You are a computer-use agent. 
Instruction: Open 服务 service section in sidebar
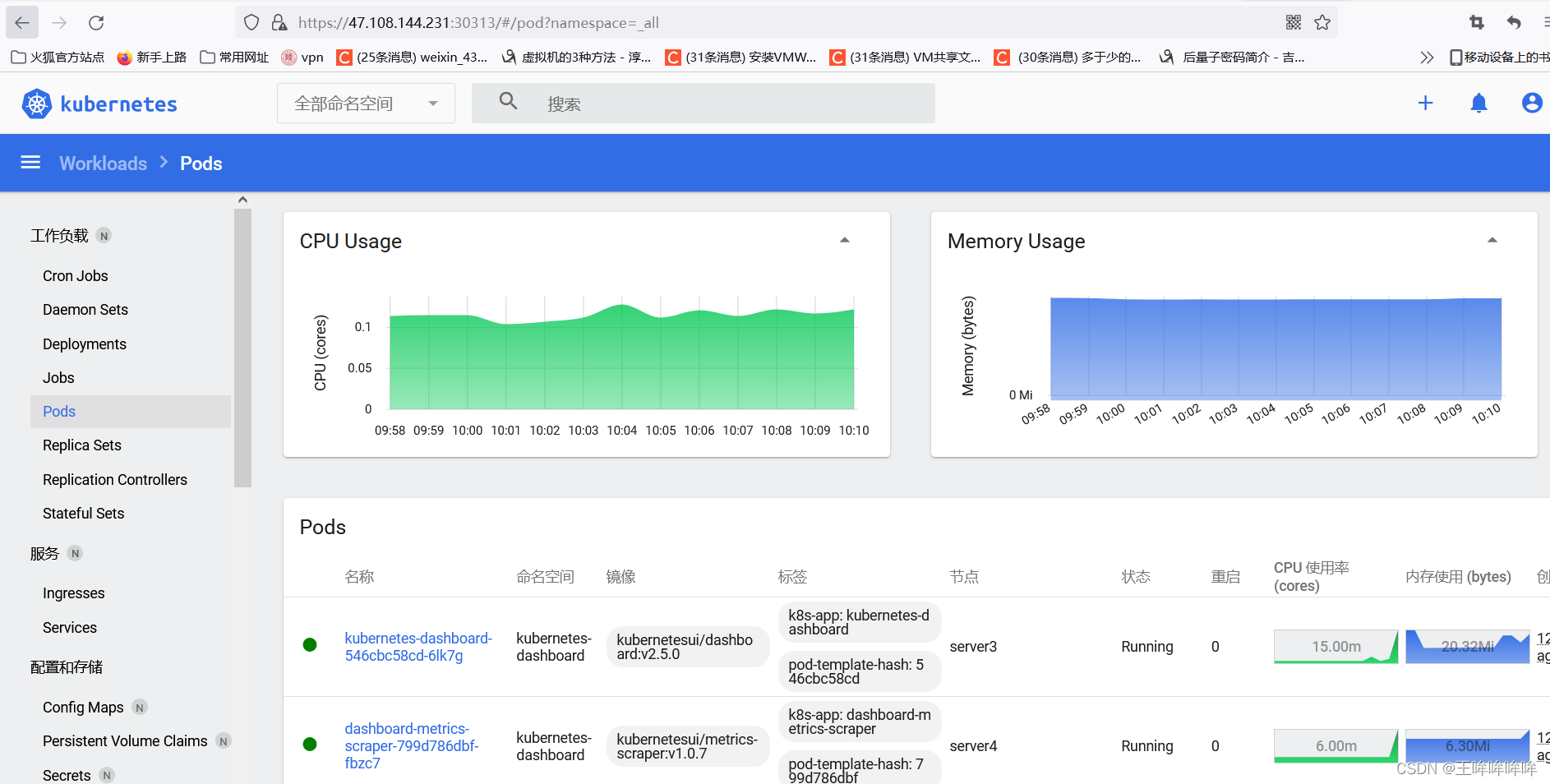point(44,553)
